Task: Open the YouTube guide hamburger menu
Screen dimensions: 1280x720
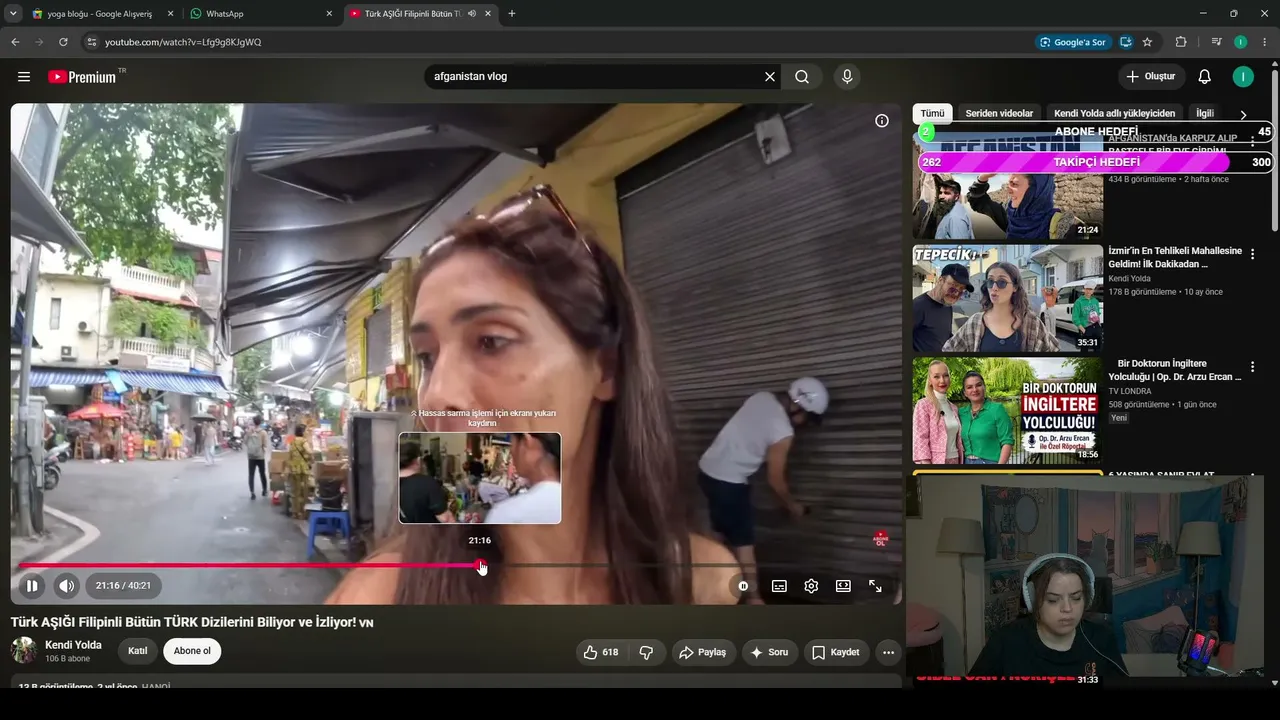Action: point(24,77)
